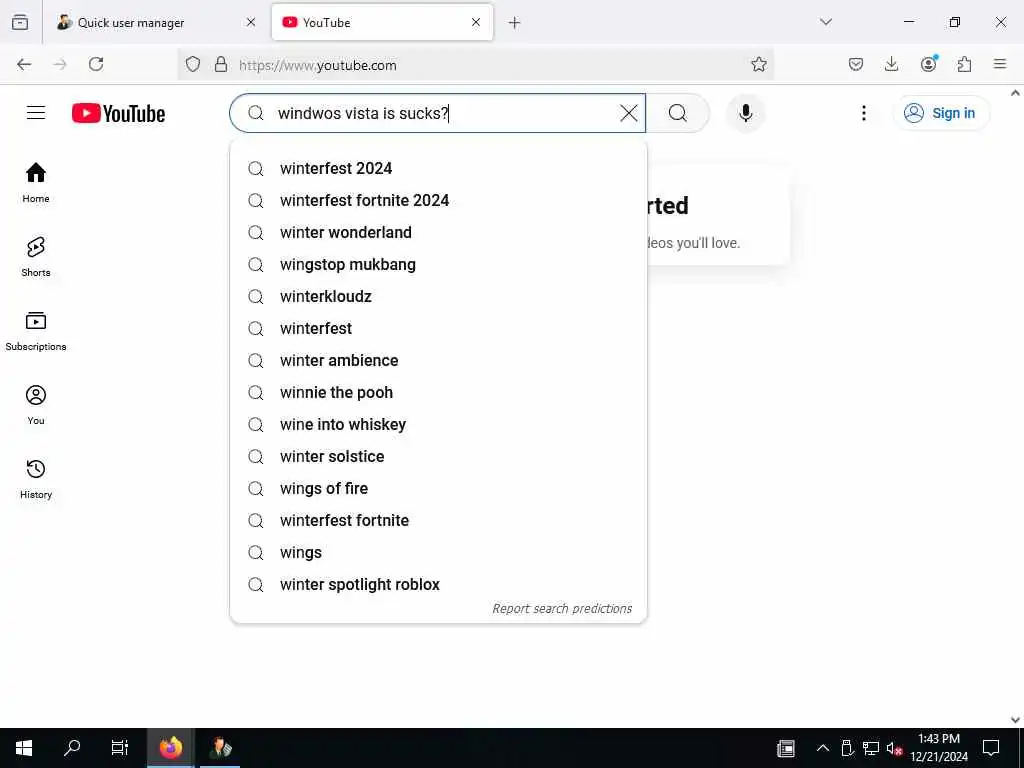Open the notification center
This screenshot has width=1024, height=768.
click(x=991, y=748)
